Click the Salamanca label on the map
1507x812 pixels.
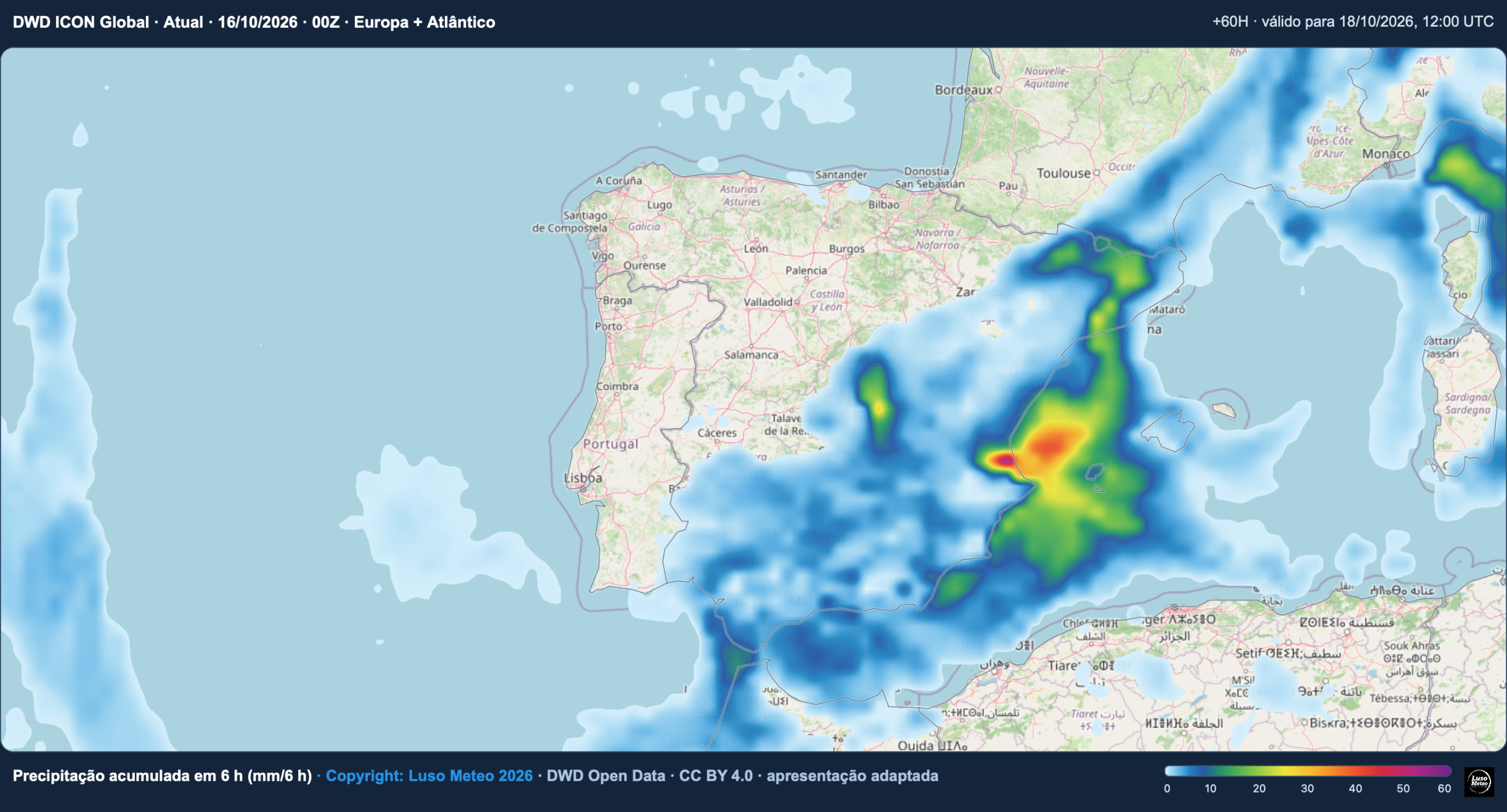(751, 355)
